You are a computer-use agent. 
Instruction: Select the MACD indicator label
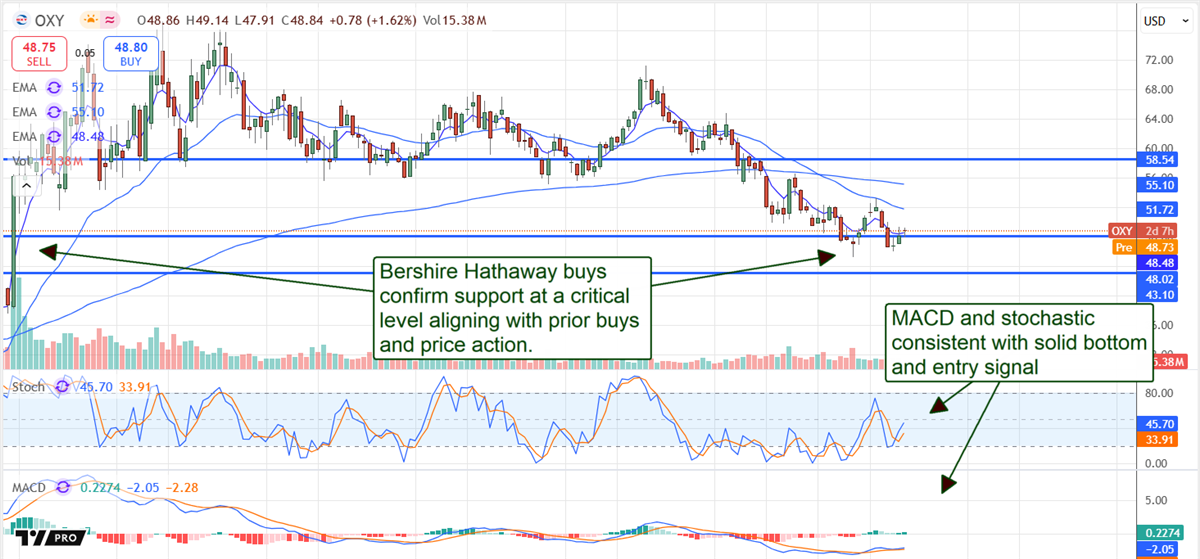click(x=27, y=487)
